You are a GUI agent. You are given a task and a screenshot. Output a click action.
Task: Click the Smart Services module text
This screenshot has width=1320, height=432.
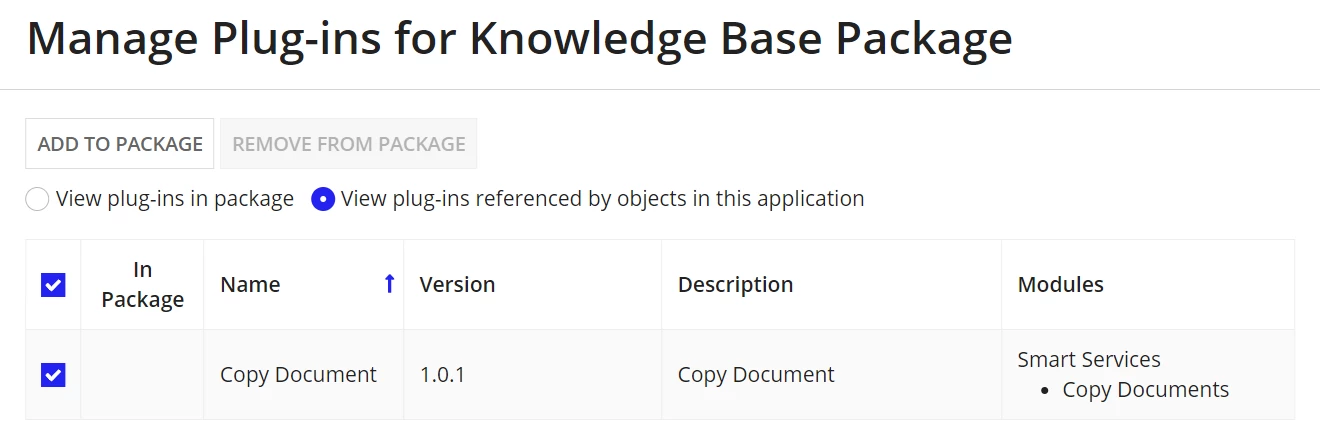(1089, 359)
